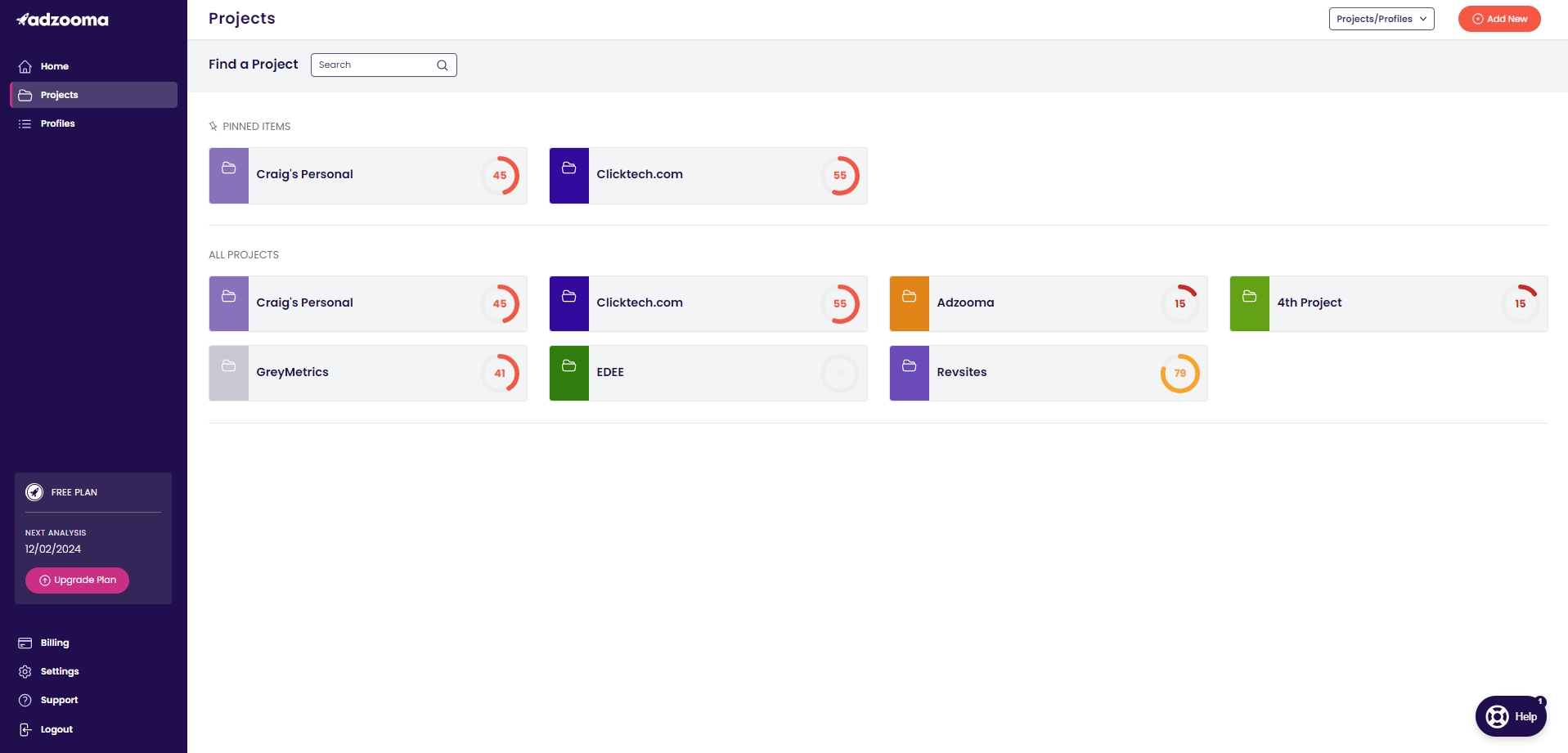Open the Projects/Profiles dropdown
Viewport: 1568px width, 753px height.
click(x=1382, y=19)
